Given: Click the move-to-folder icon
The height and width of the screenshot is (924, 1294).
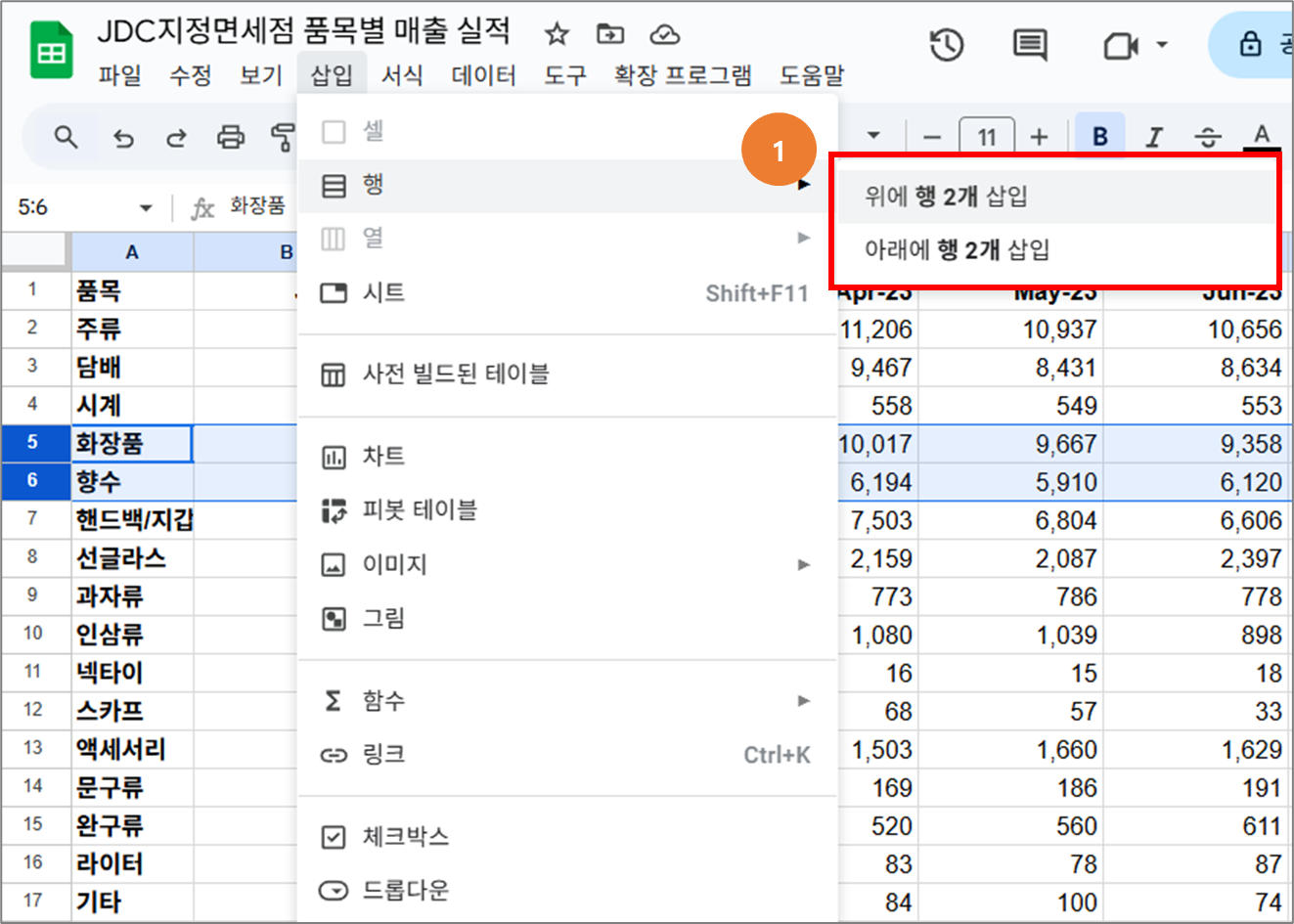Looking at the screenshot, I should click(610, 35).
